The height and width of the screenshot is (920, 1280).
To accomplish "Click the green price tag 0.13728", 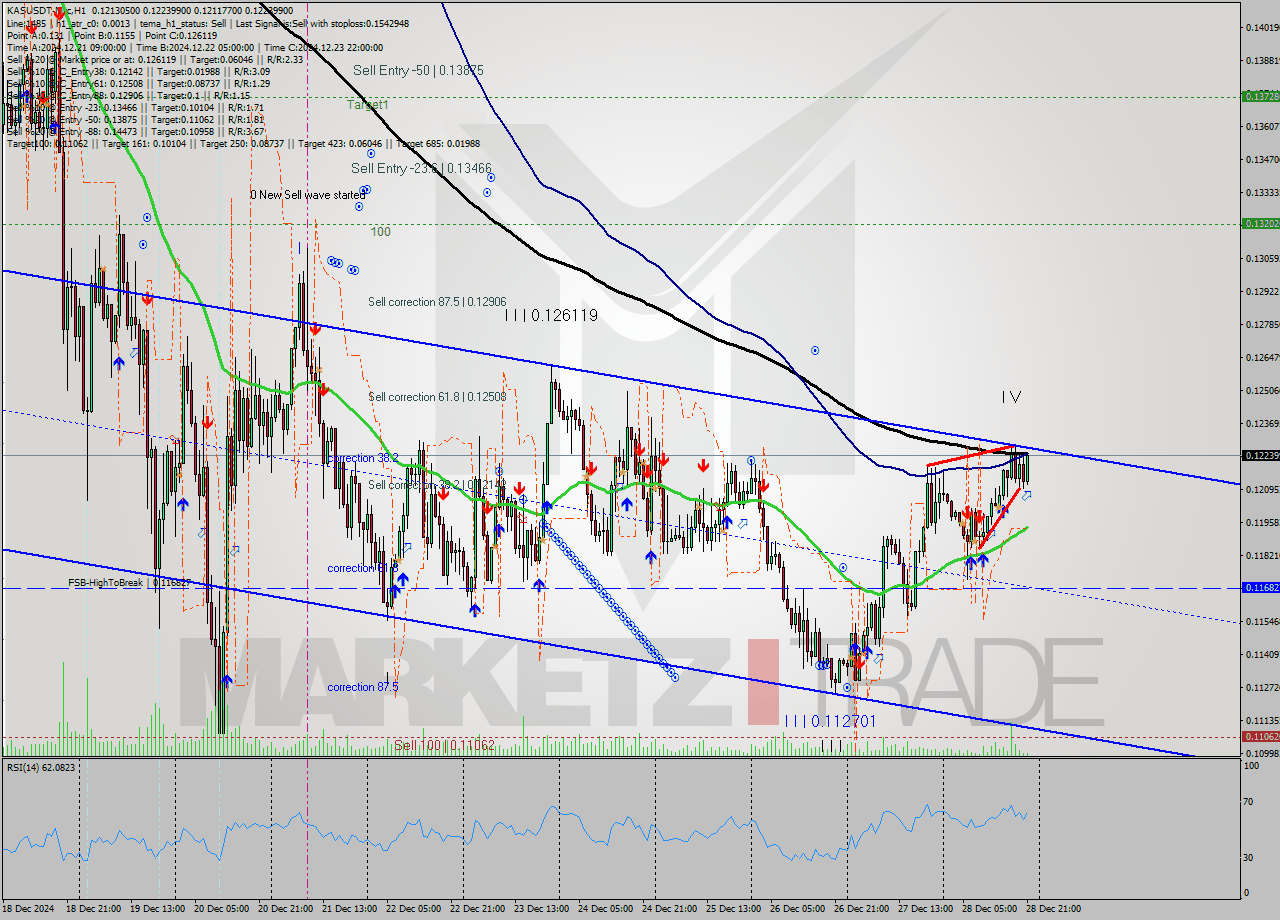I will pyautogui.click(x=1260, y=97).
